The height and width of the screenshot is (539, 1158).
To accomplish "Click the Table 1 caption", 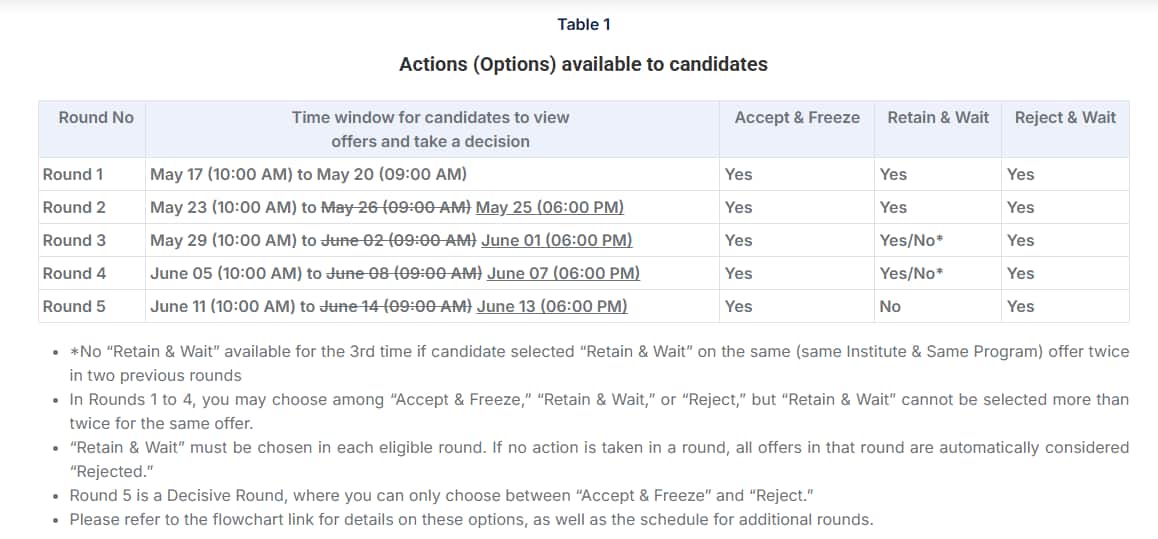I will 583,24.
